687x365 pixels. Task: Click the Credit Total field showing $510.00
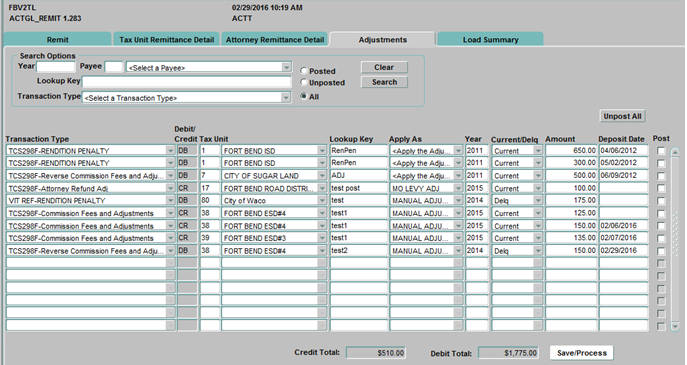point(375,353)
